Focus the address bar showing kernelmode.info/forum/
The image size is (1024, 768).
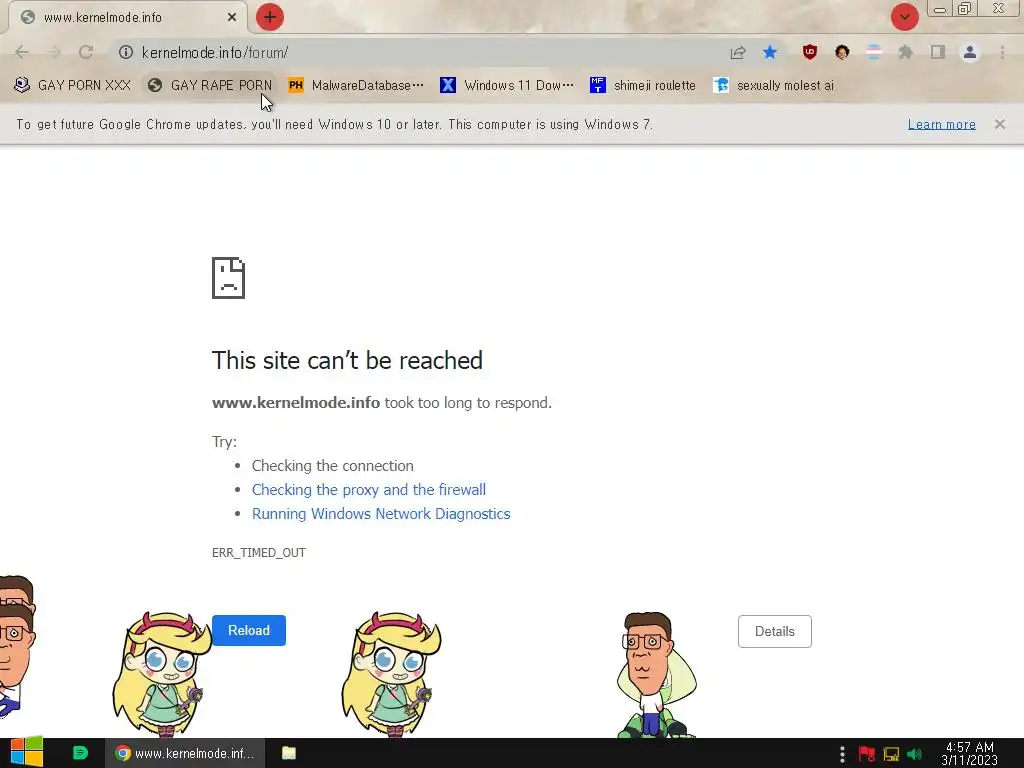(418, 52)
